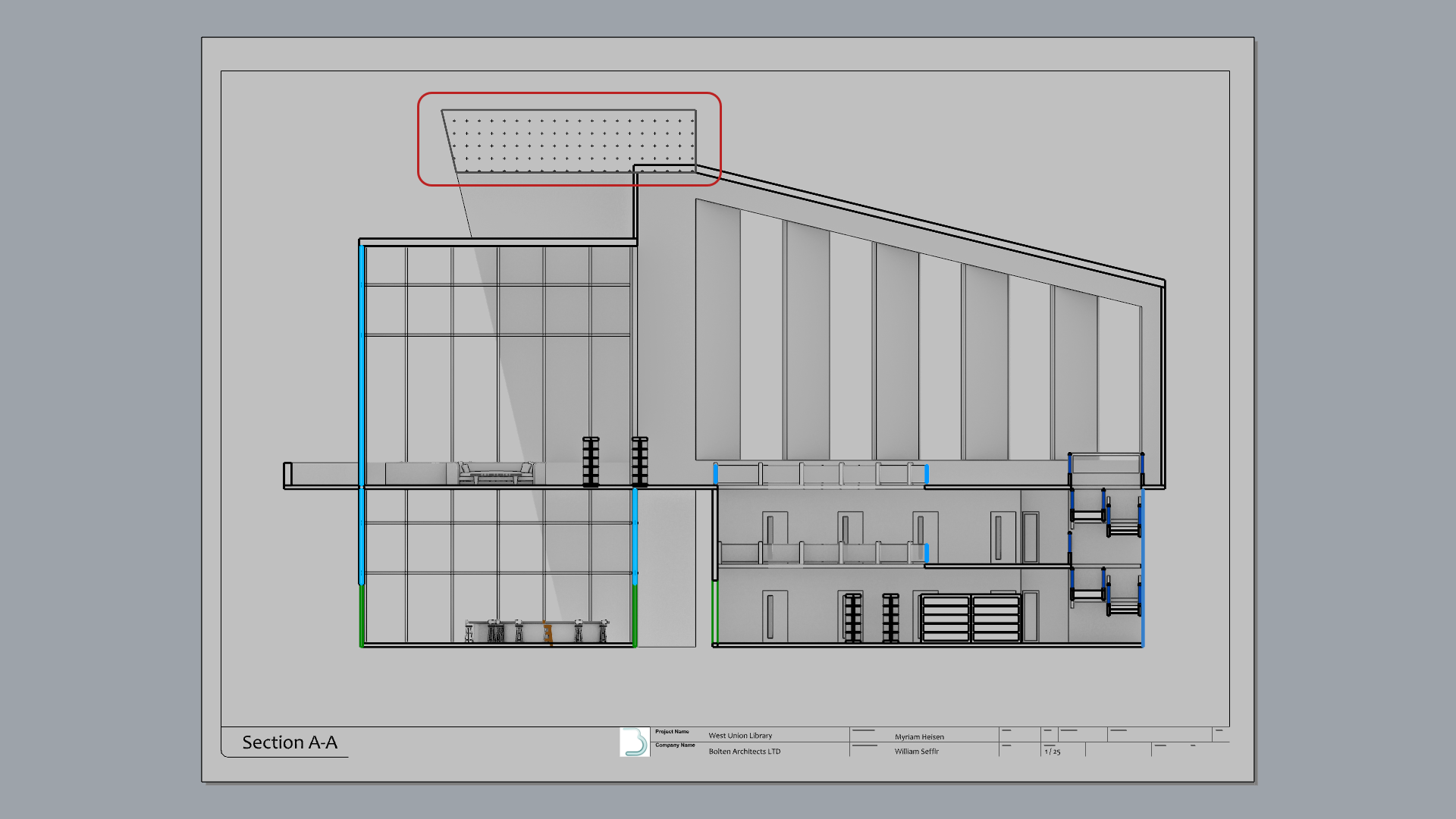Select the West Union Library project text
Image resolution: width=1456 pixels, height=819 pixels.
[x=740, y=736]
